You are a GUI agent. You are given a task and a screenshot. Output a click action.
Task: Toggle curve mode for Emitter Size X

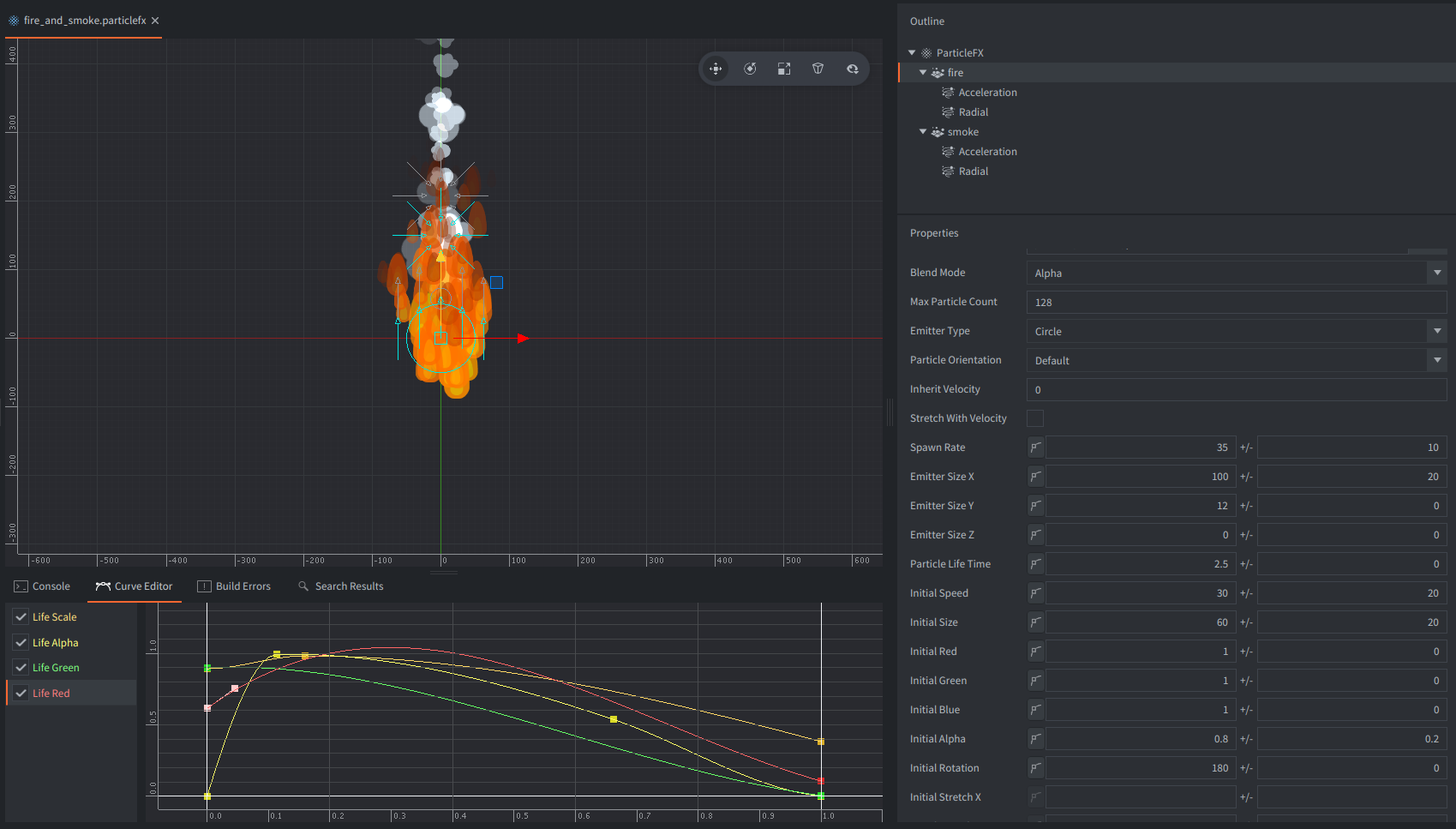(1036, 477)
